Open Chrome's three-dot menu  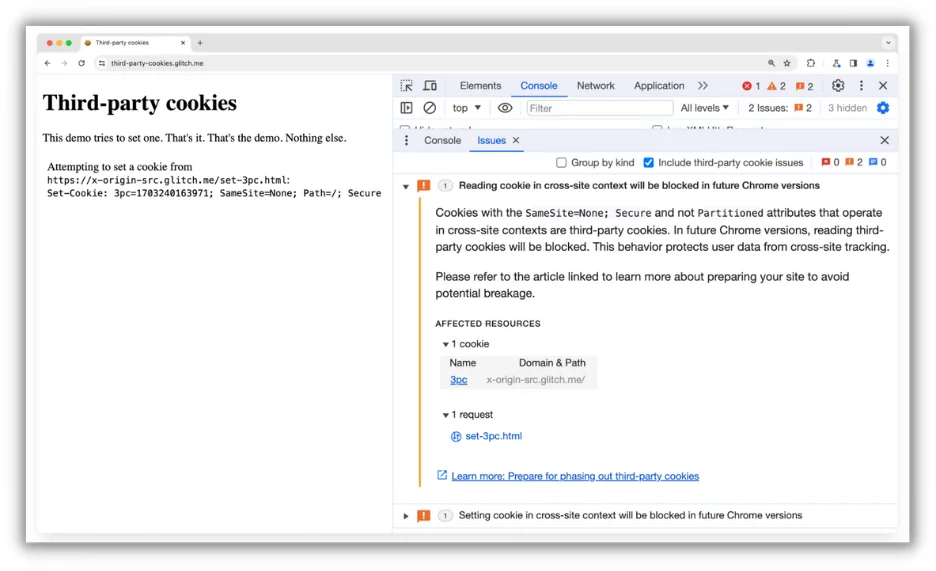point(888,63)
